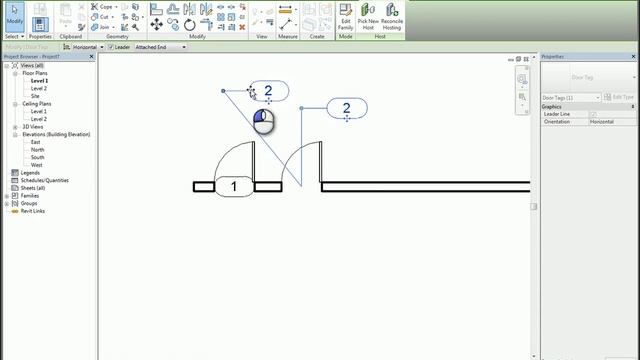
Task: Expand the Families tree node
Action: [x=7, y=196]
